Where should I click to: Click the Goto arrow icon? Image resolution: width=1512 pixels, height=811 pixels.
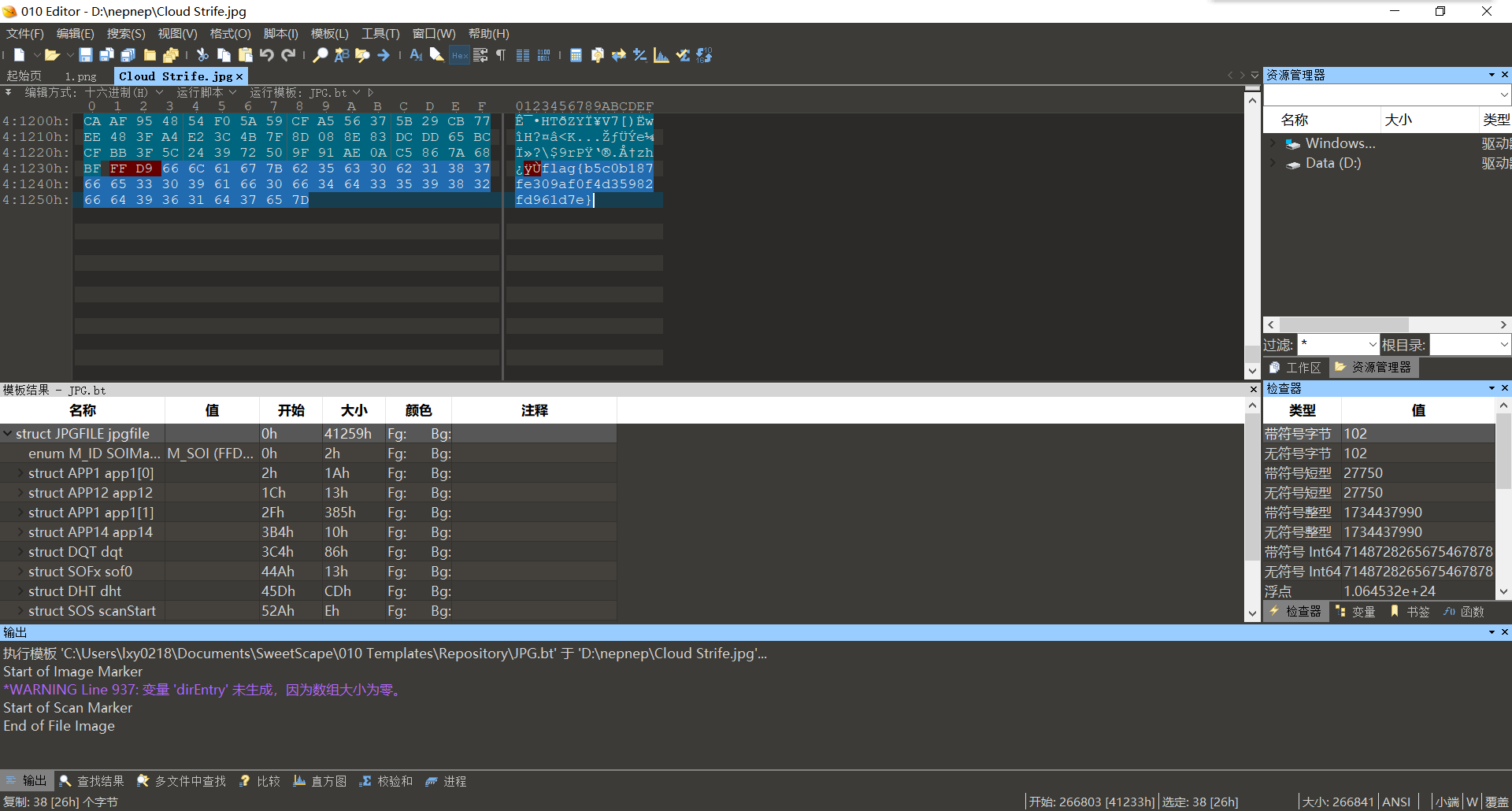point(384,55)
